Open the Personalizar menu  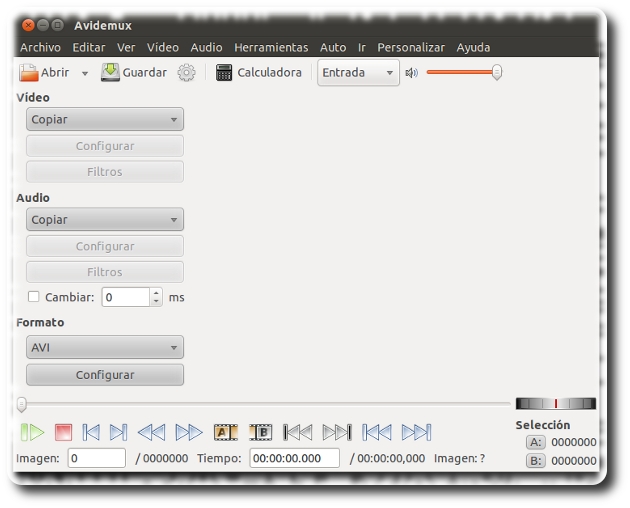411,47
